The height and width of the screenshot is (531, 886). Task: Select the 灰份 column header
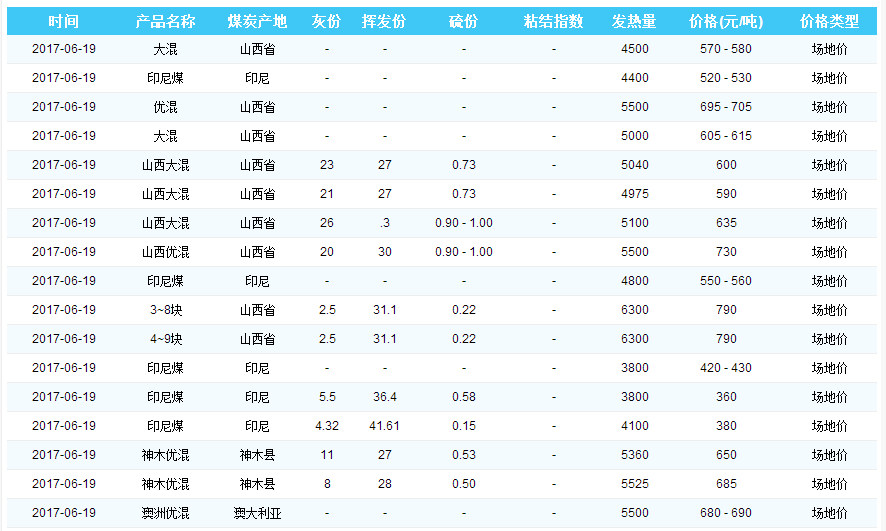pos(327,21)
